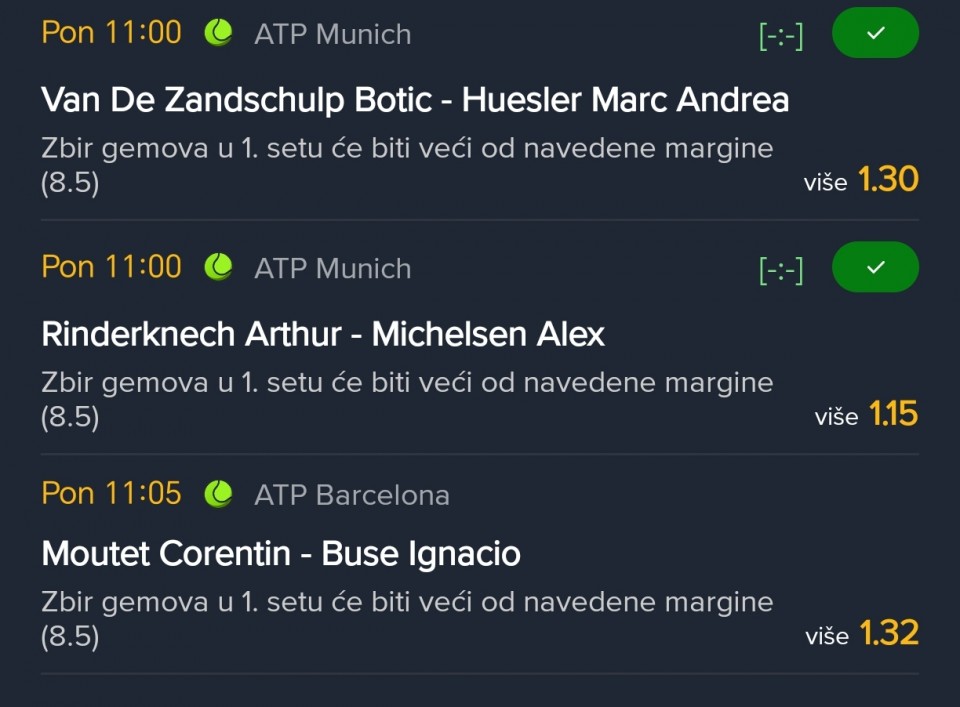The image size is (960, 707).
Task: Click bet description under Van De Zandschulp match
Action: tap(407, 165)
